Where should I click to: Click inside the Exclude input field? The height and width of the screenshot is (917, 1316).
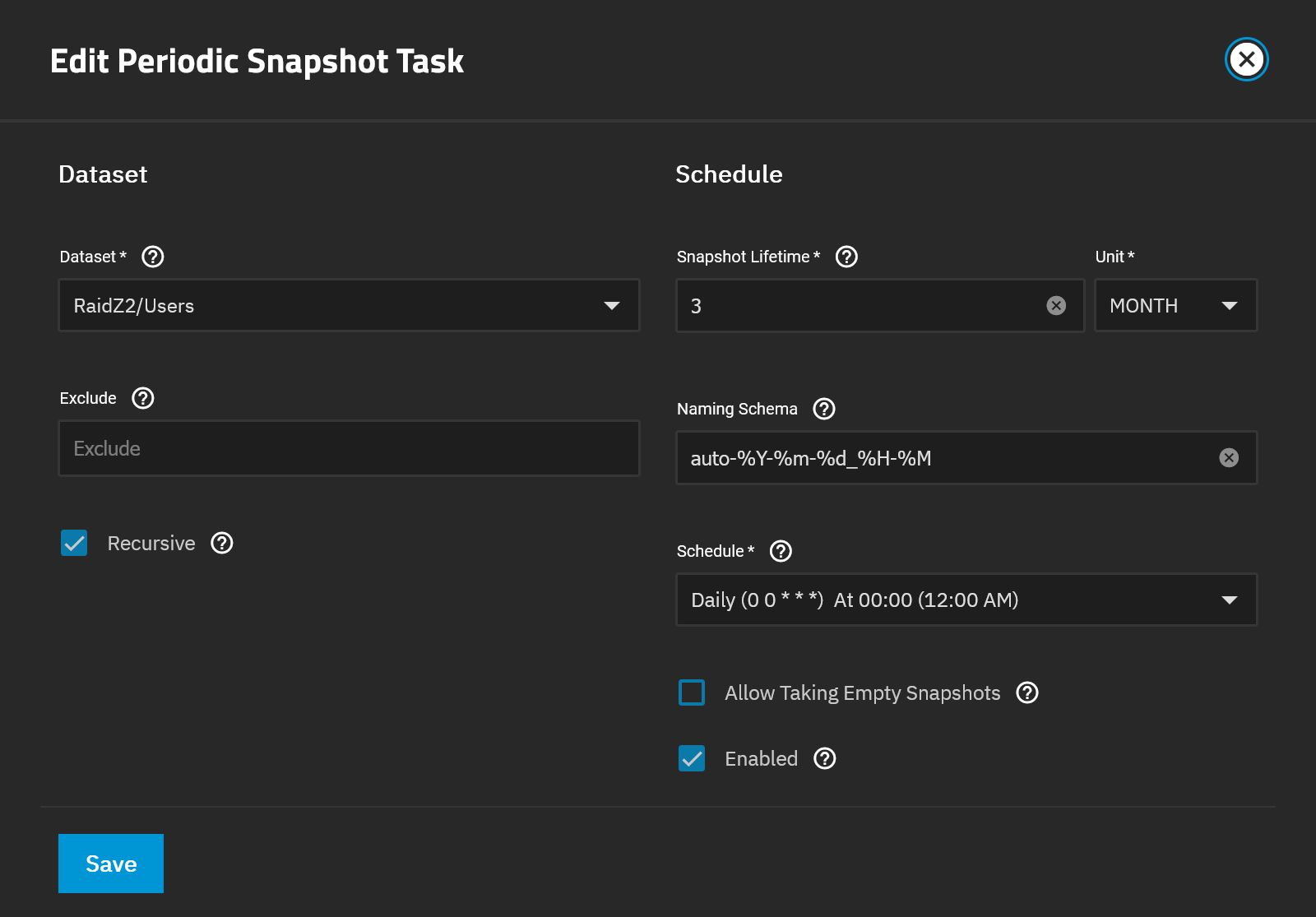coord(349,448)
